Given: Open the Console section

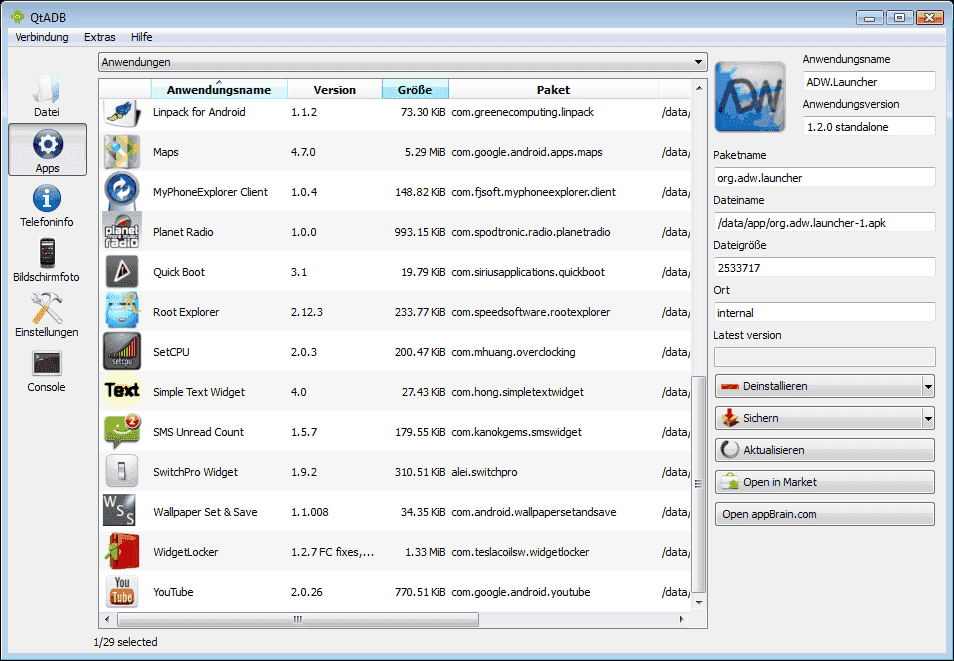Looking at the screenshot, I should [47, 370].
